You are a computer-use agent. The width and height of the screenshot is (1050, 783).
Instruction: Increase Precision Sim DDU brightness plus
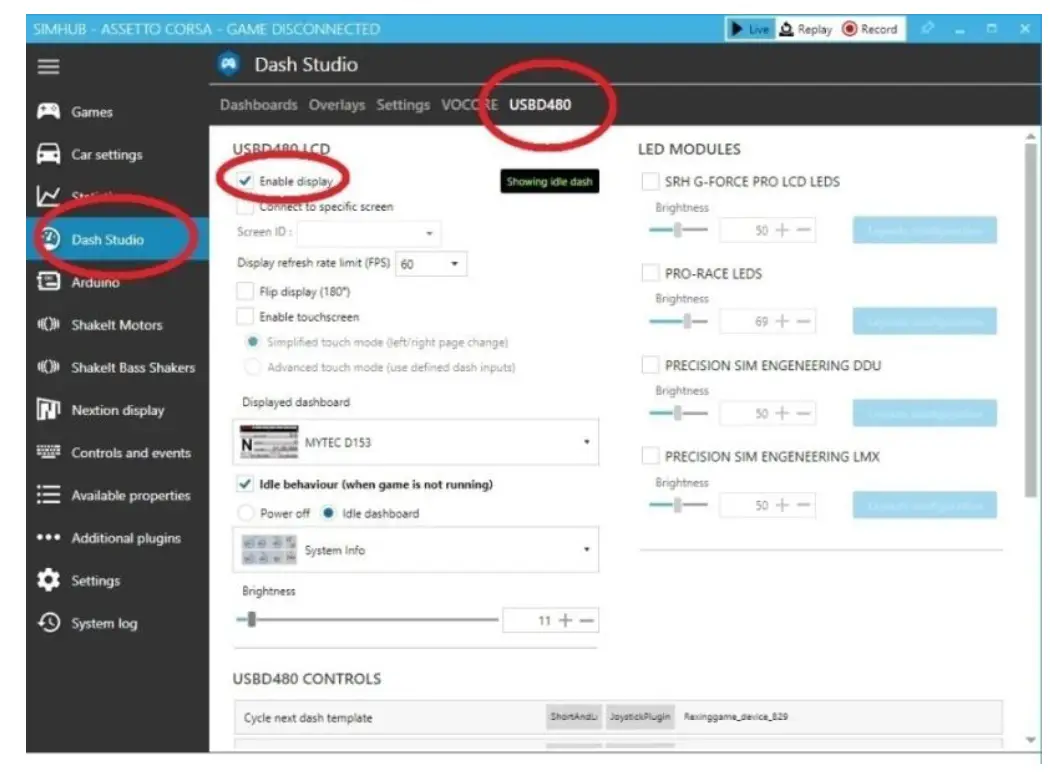[x=782, y=413]
